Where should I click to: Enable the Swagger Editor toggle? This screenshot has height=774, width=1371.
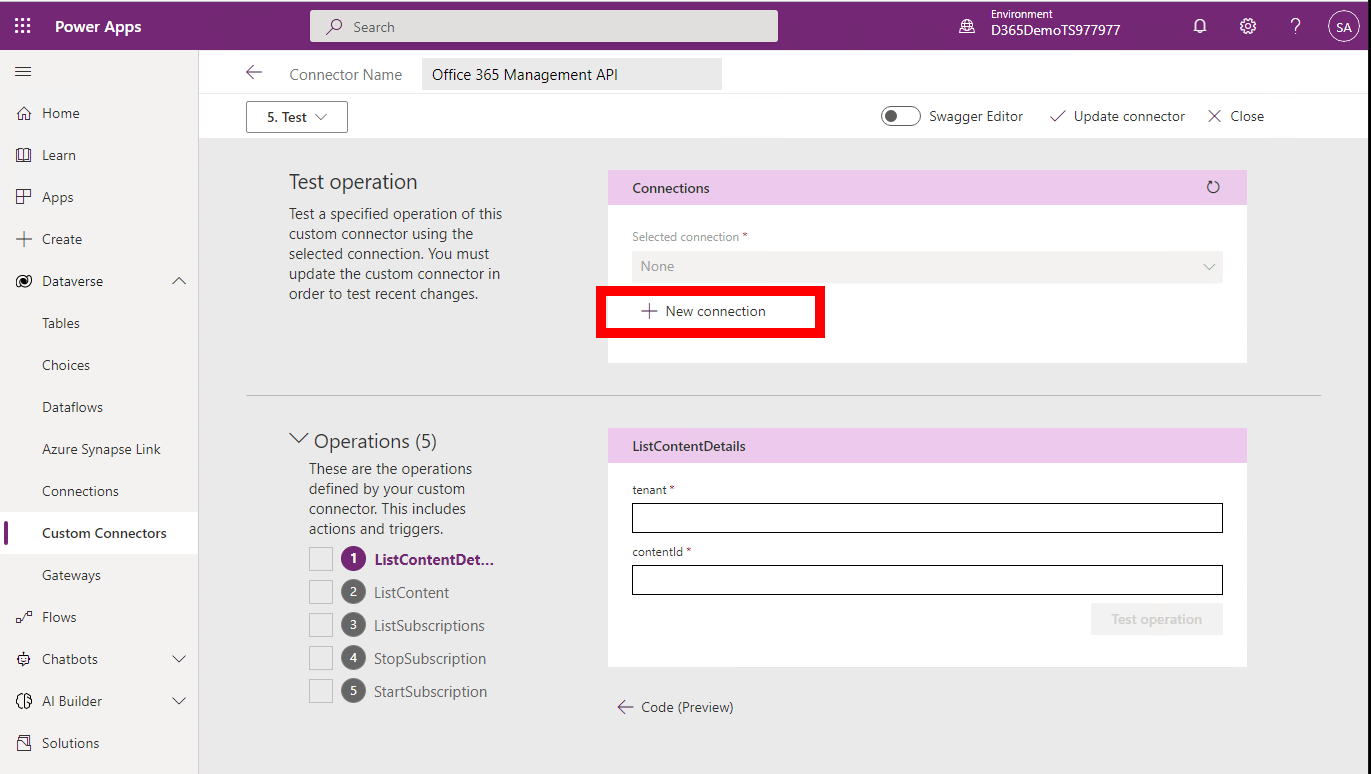coord(900,115)
